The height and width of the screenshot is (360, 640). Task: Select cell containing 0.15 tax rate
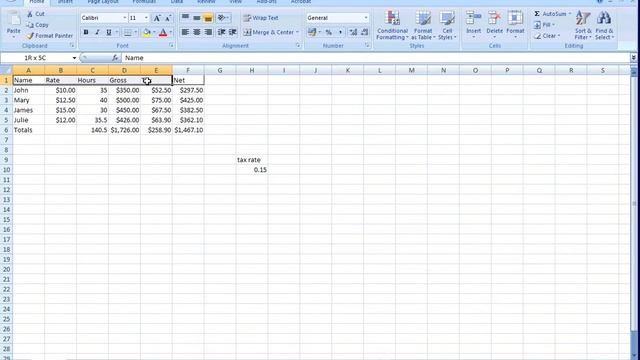[x=252, y=170]
